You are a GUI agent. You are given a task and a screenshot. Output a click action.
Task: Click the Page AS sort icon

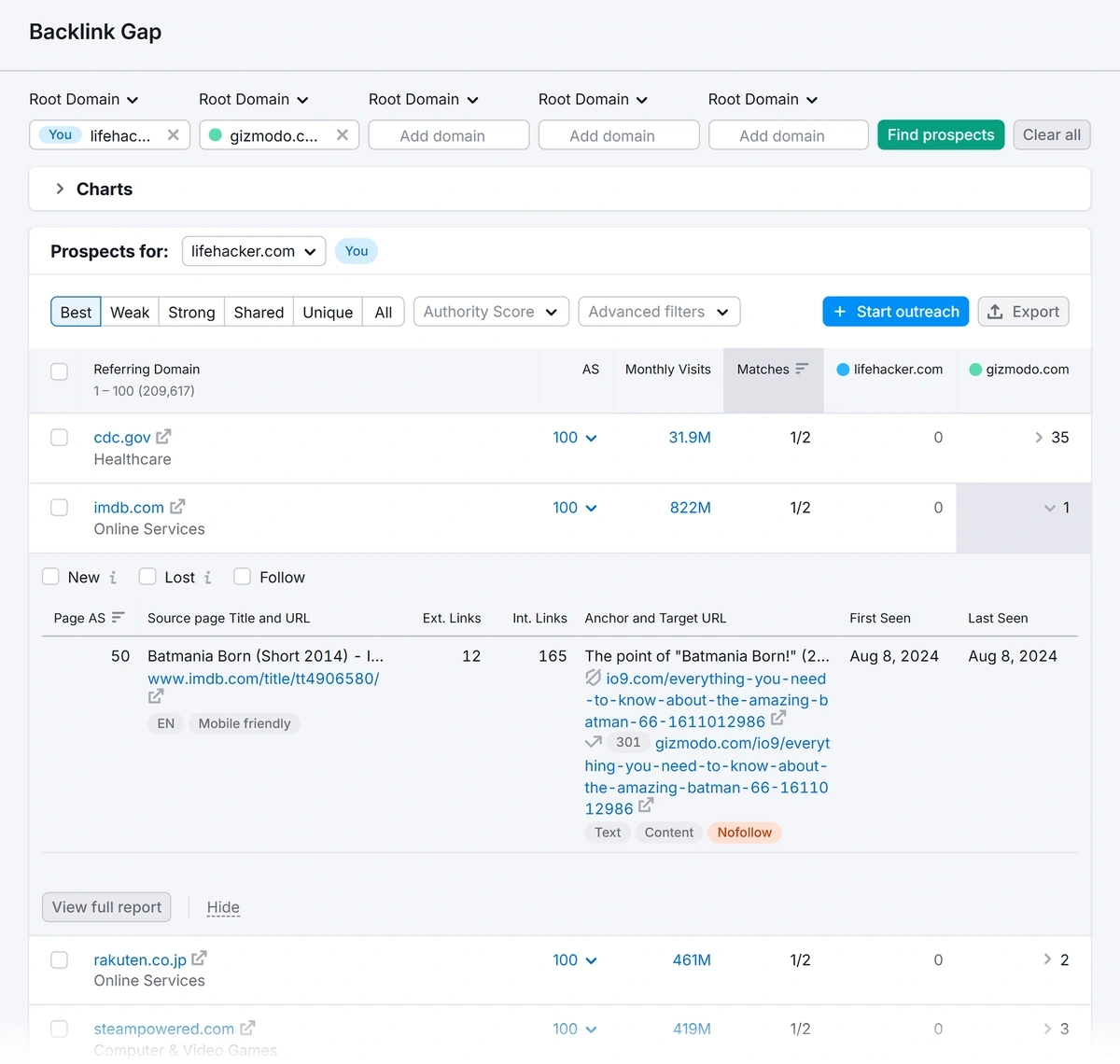coord(118,617)
